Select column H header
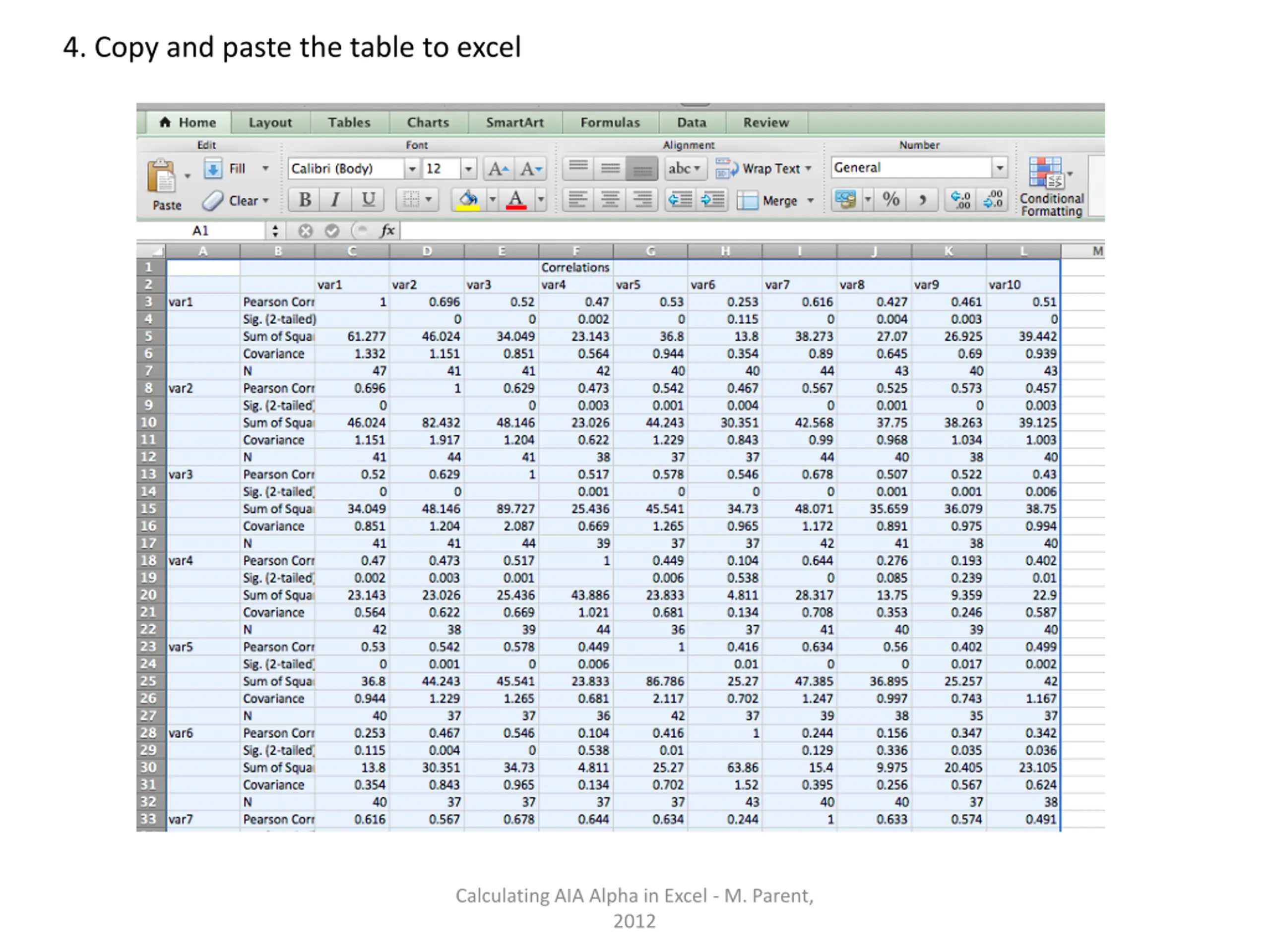The width and height of the screenshot is (1270, 952). point(725,251)
